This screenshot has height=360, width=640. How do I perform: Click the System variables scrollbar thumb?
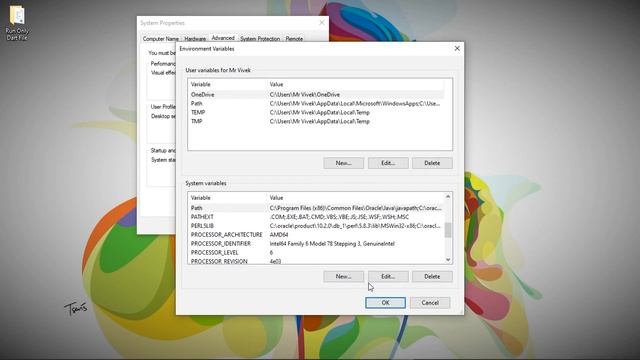pos(448,230)
